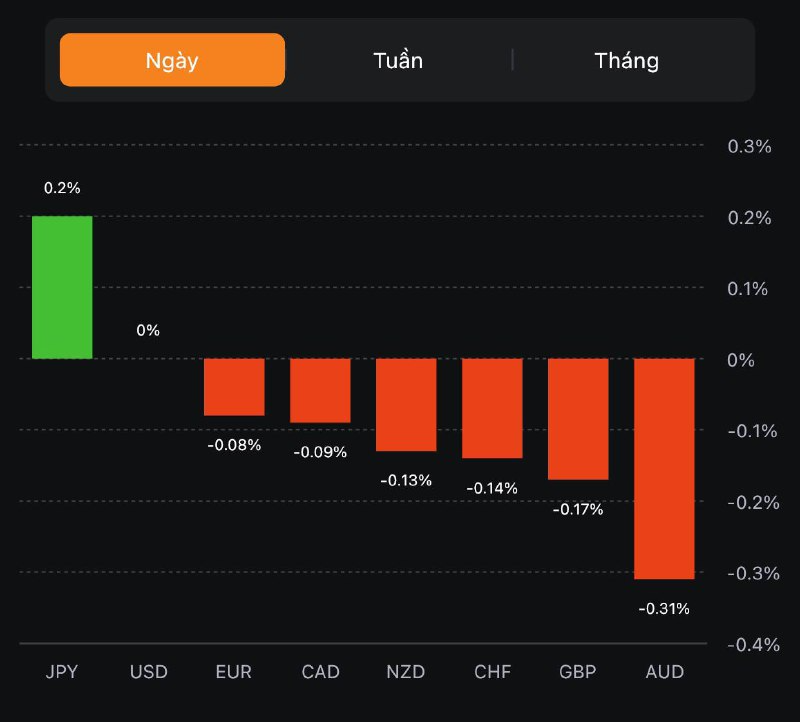Click the -0.31% value label
800x722 pixels.
click(x=664, y=608)
